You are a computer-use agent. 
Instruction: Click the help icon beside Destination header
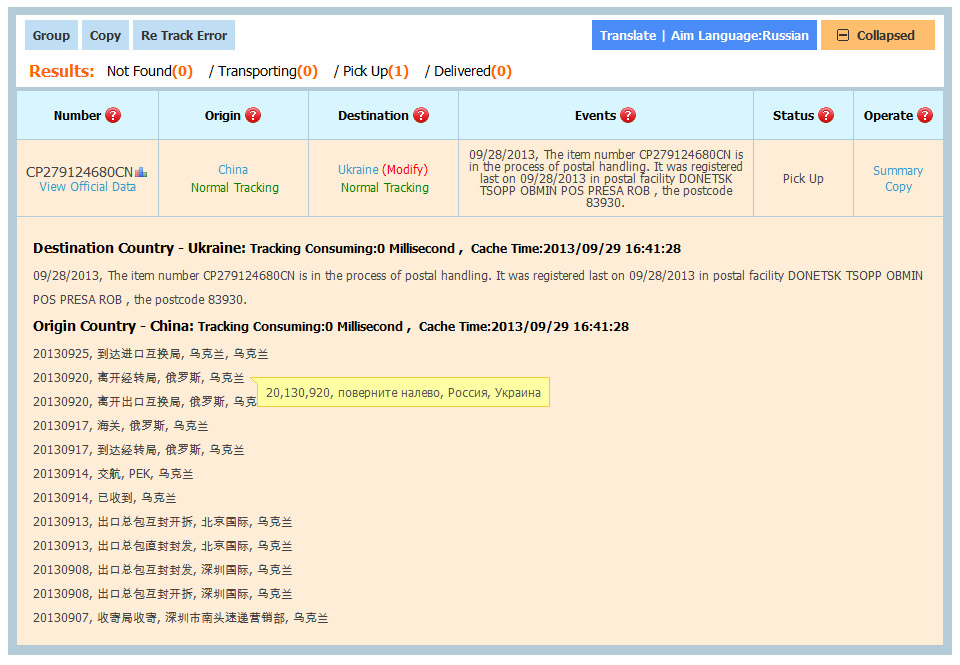tap(421, 115)
